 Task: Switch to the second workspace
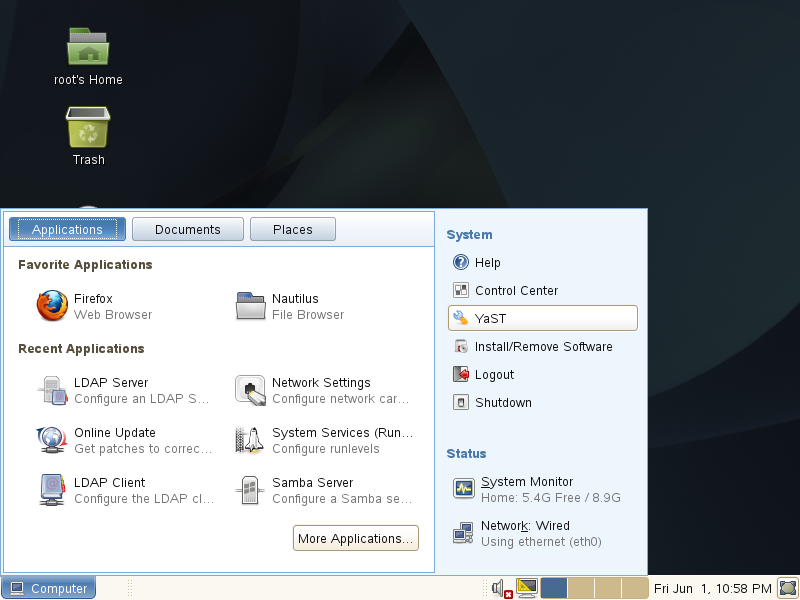click(581, 588)
